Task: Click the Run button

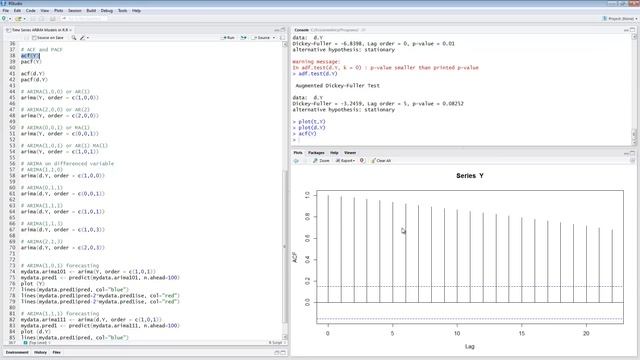Action: 228,38
